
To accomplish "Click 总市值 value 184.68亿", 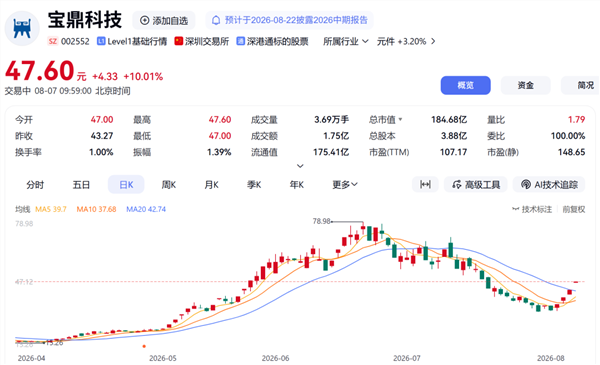I will [449, 120].
